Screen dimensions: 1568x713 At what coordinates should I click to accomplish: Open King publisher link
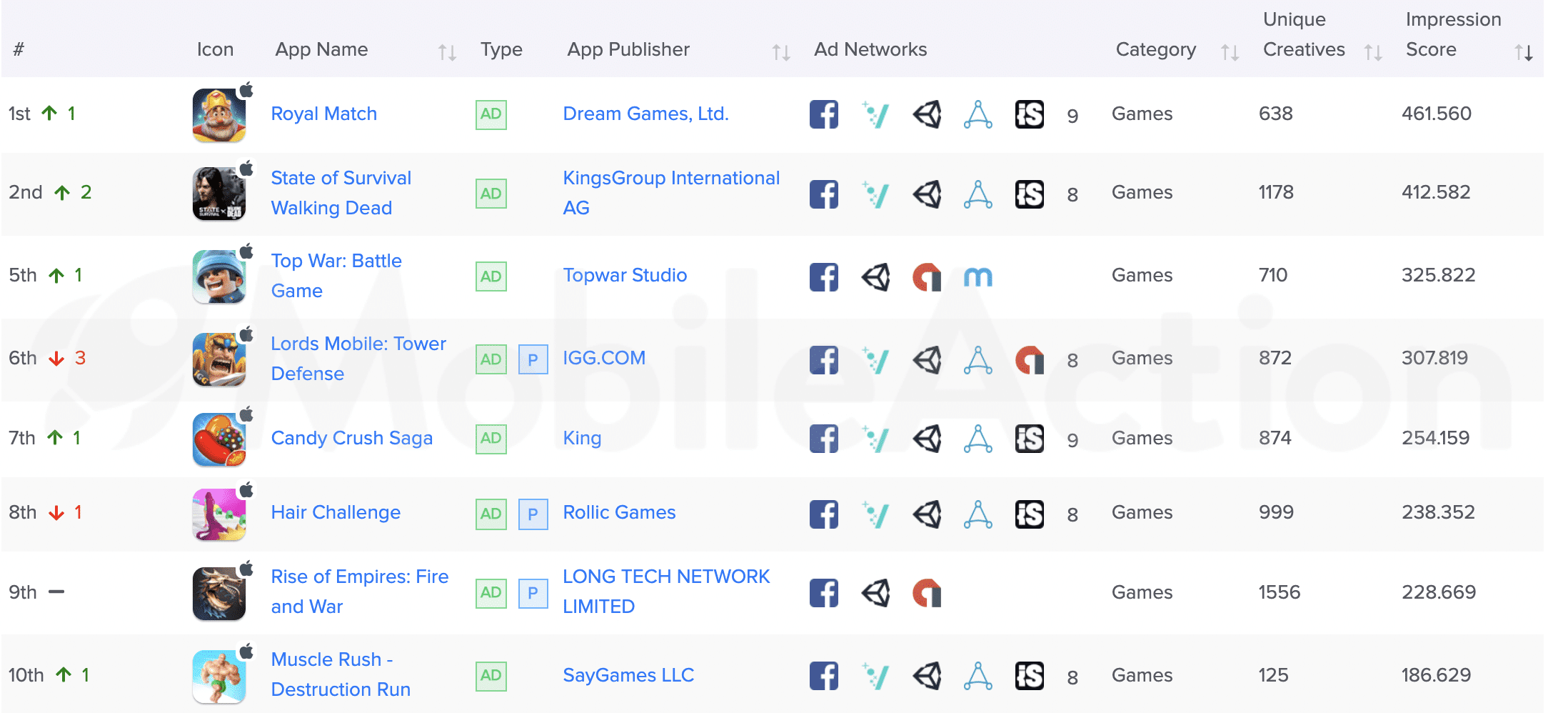coord(582,438)
